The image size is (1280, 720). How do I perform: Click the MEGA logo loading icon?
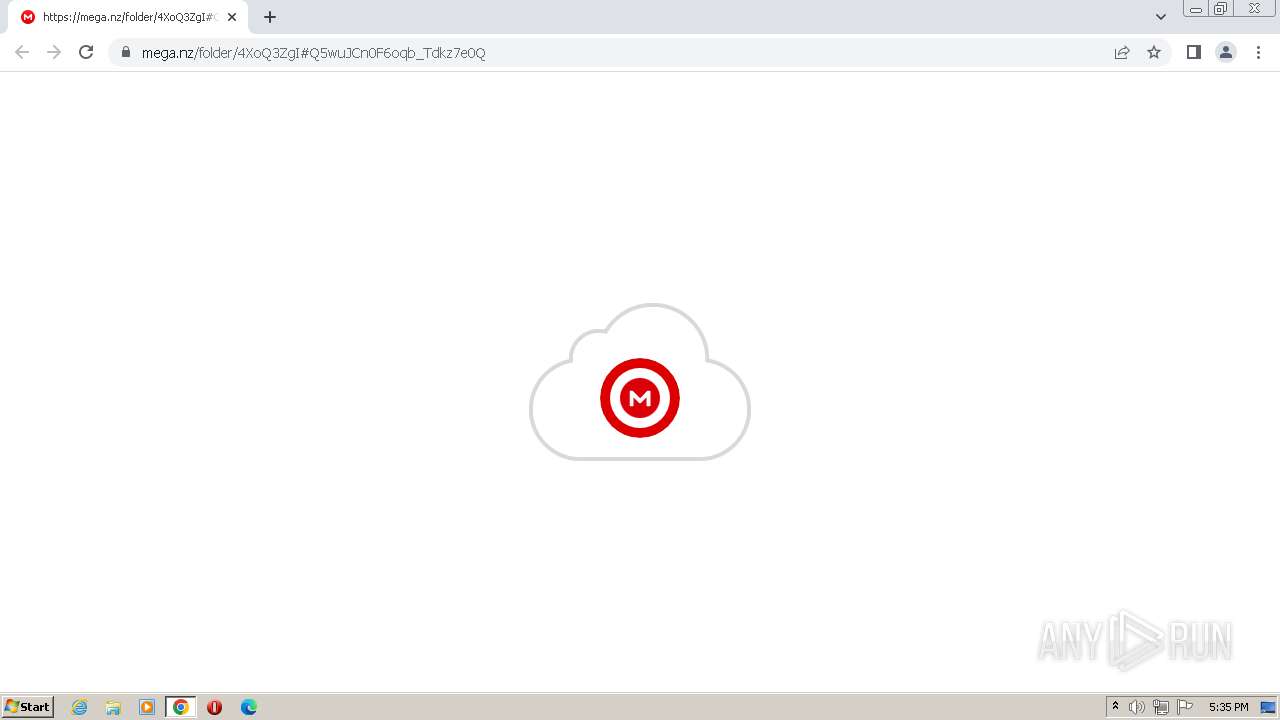(640, 398)
